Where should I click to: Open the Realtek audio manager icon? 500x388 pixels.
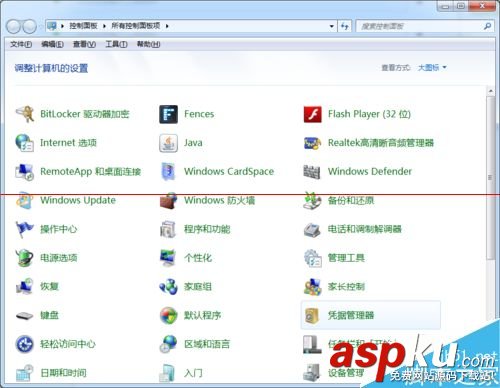pyautogui.click(x=313, y=143)
